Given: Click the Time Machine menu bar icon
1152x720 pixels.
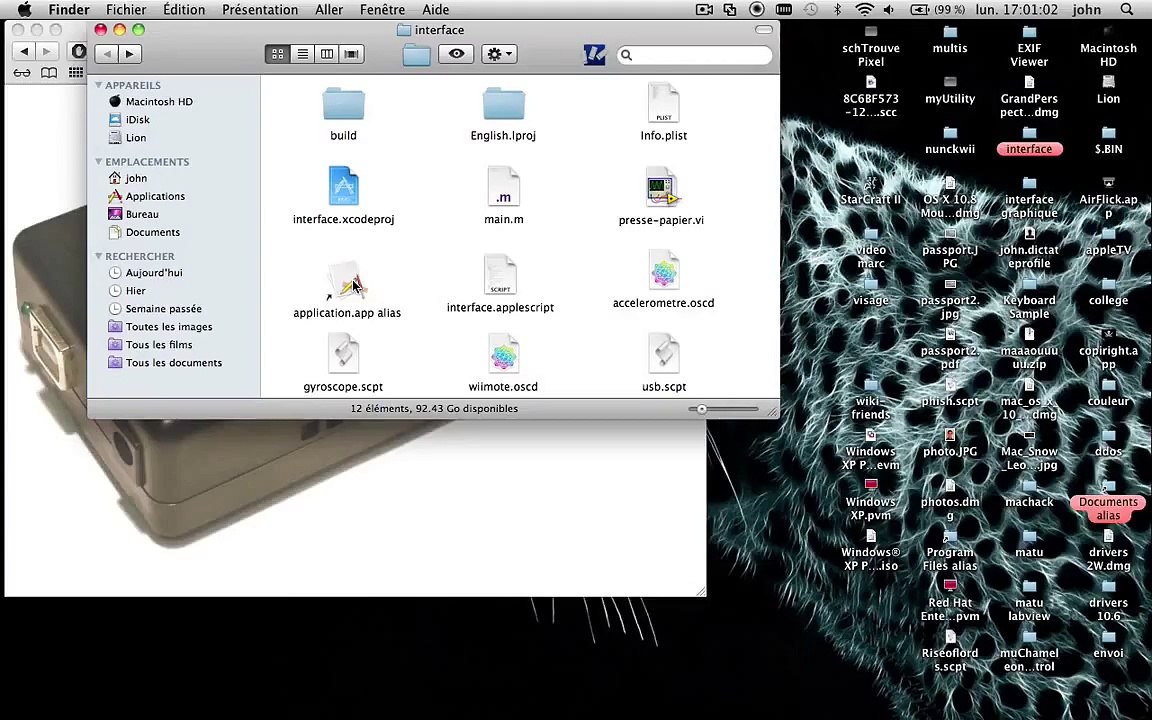Looking at the screenshot, I should [810, 10].
